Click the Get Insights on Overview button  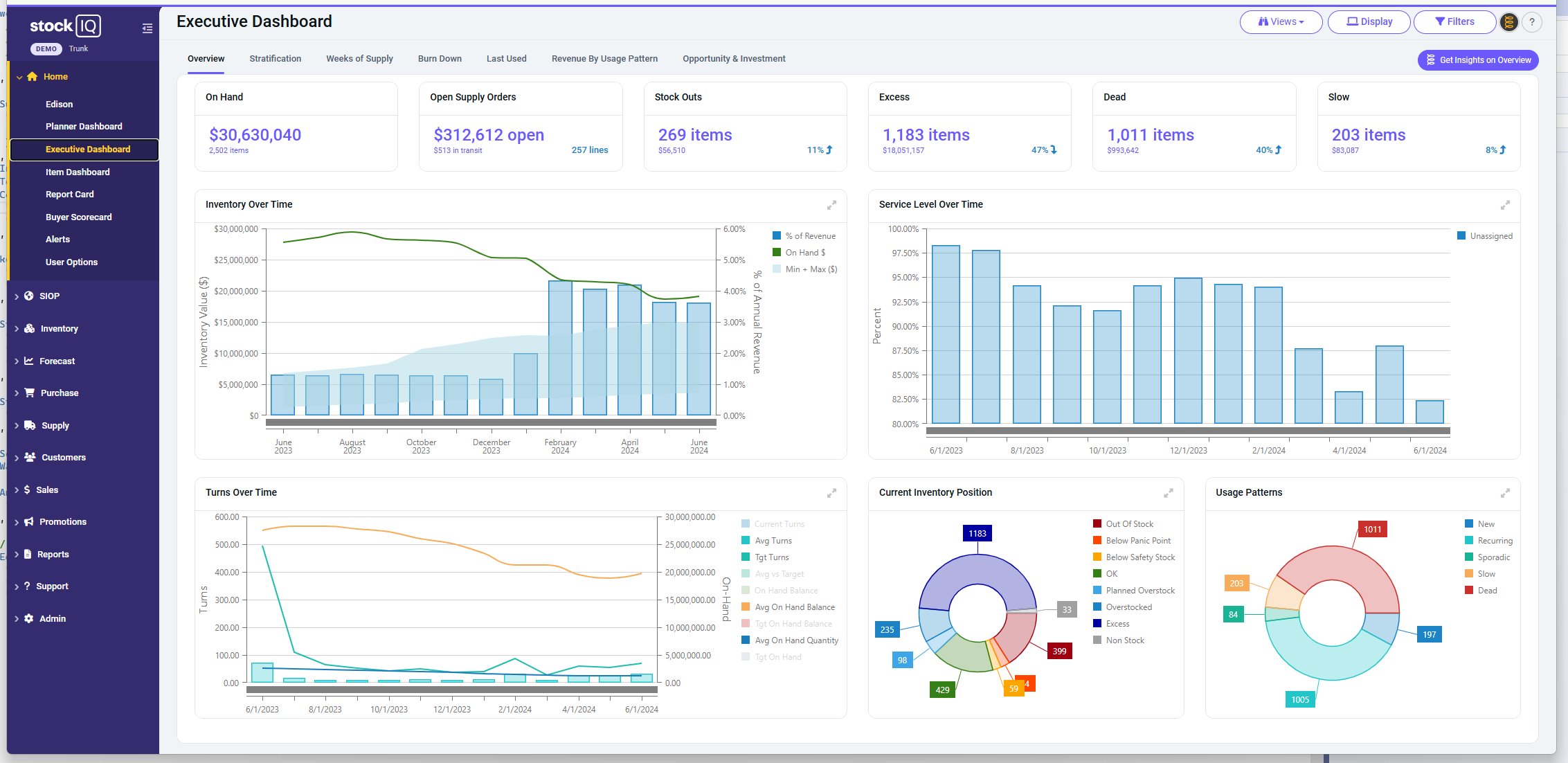[1478, 60]
